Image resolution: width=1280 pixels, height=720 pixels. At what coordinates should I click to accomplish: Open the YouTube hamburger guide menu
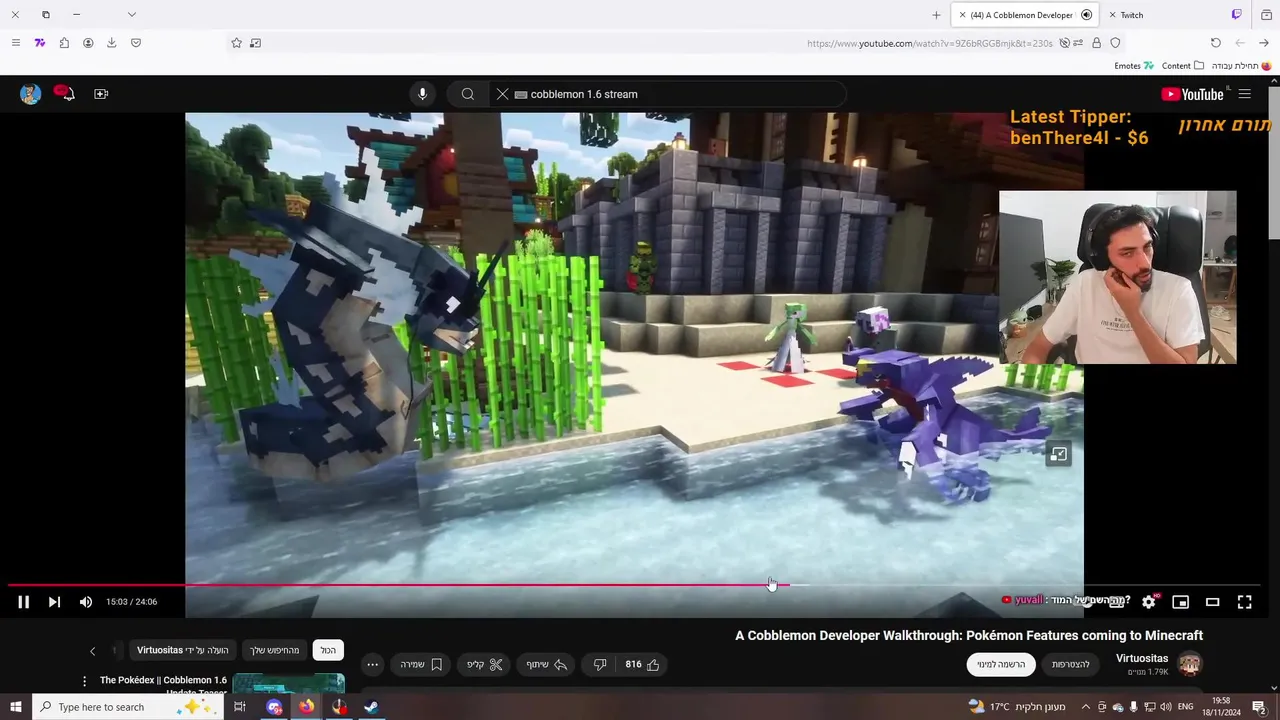(1245, 94)
